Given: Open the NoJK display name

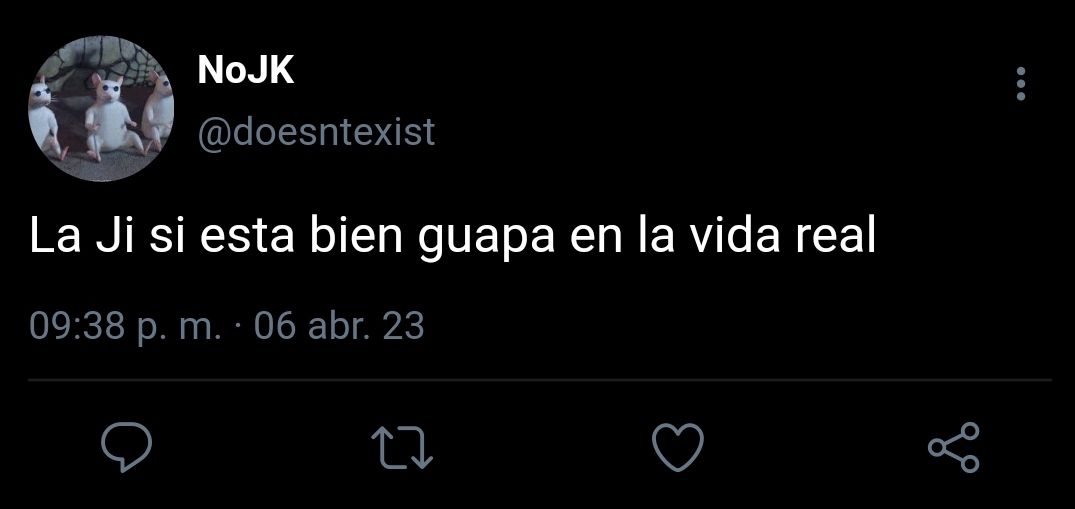Looking at the screenshot, I should point(245,70).
